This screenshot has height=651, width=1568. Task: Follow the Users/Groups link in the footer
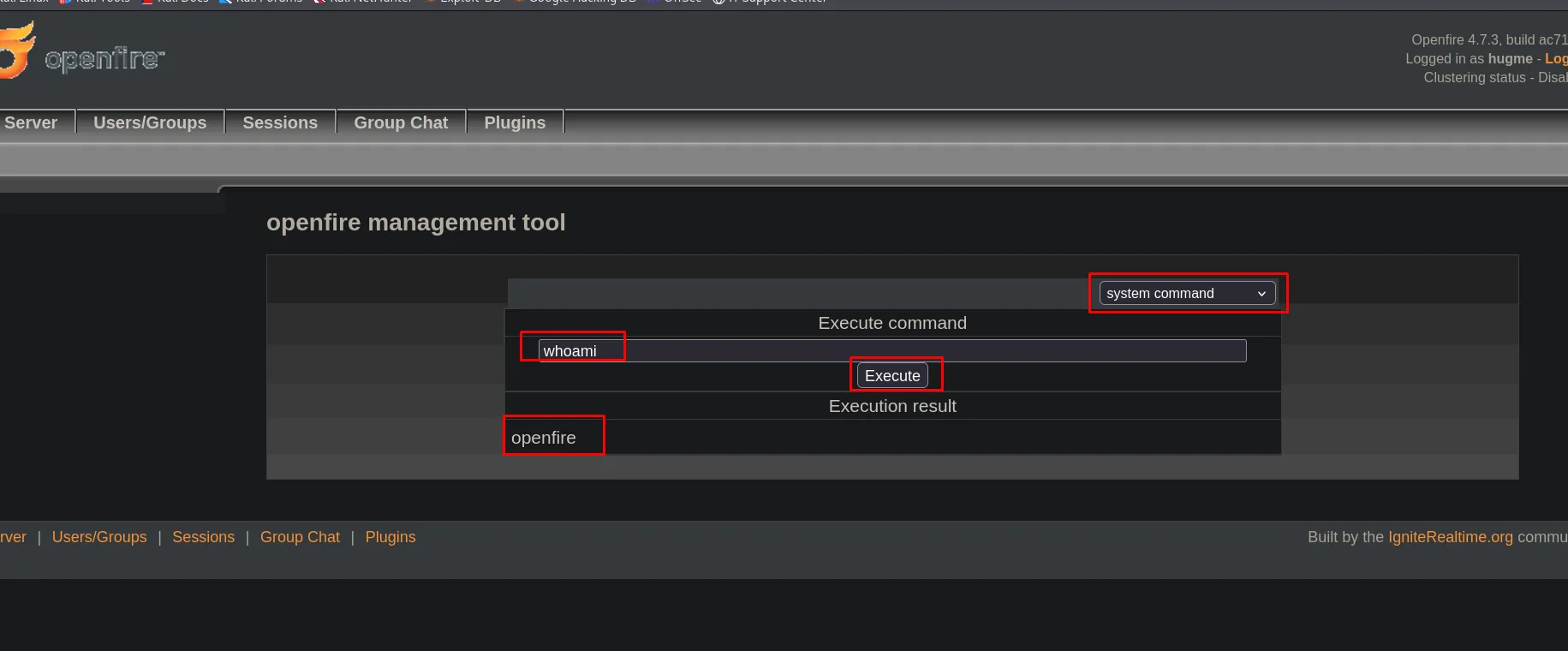click(99, 537)
